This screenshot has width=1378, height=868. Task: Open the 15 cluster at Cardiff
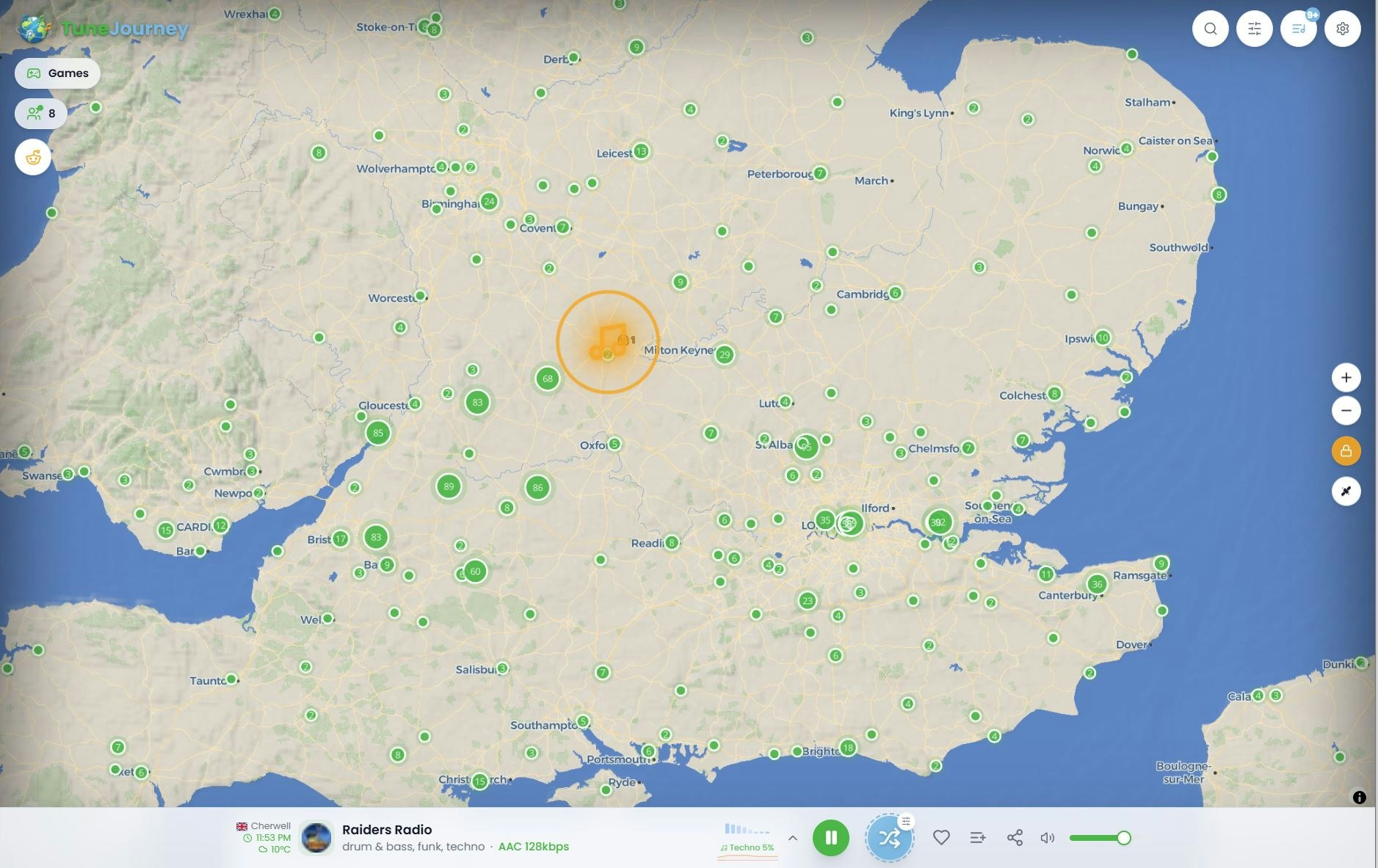166,530
